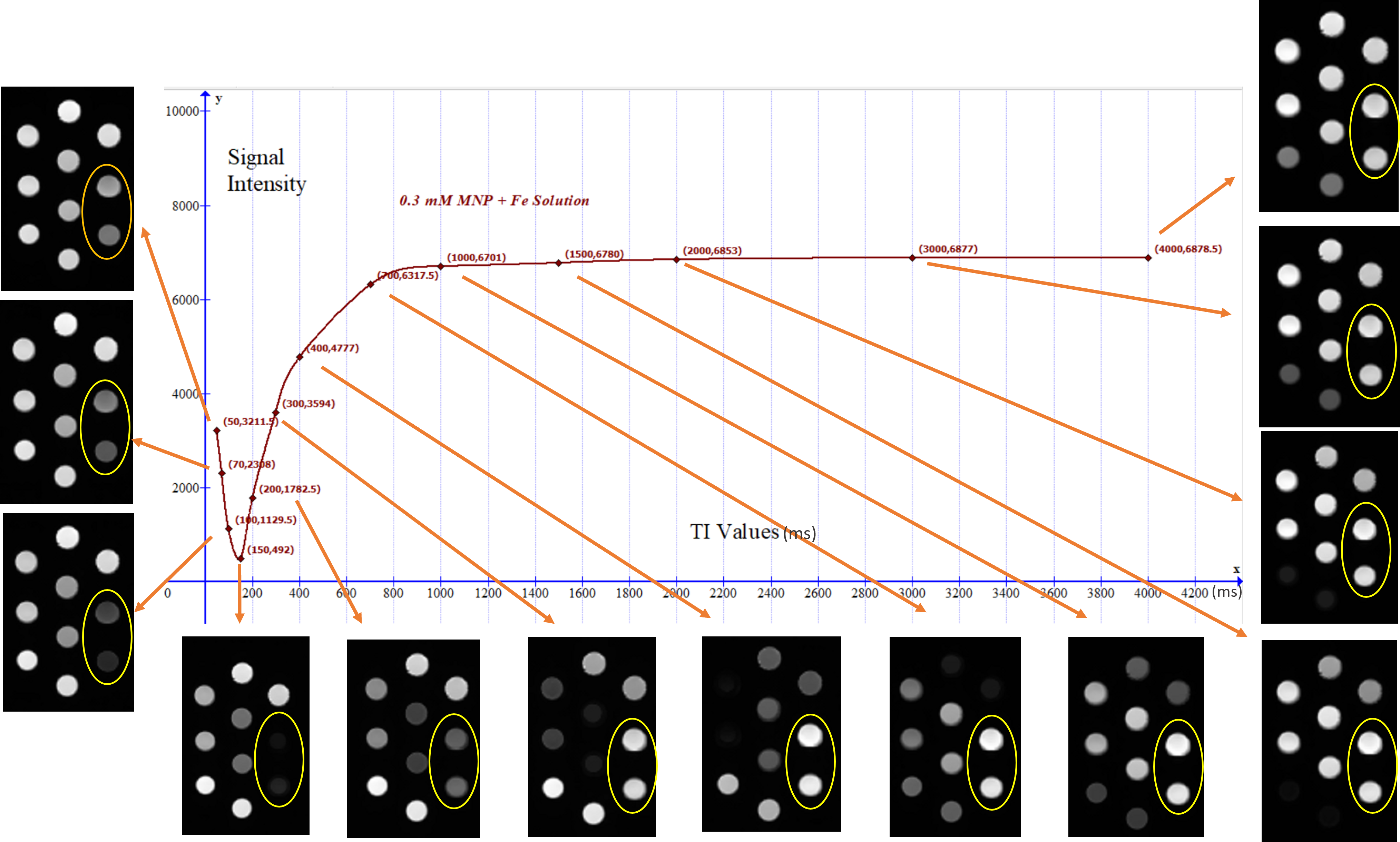This screenshot has width=1400, height=842.
Task: Click the middle-left phantom image with yellow ellipse
Action: pos(68,400)
